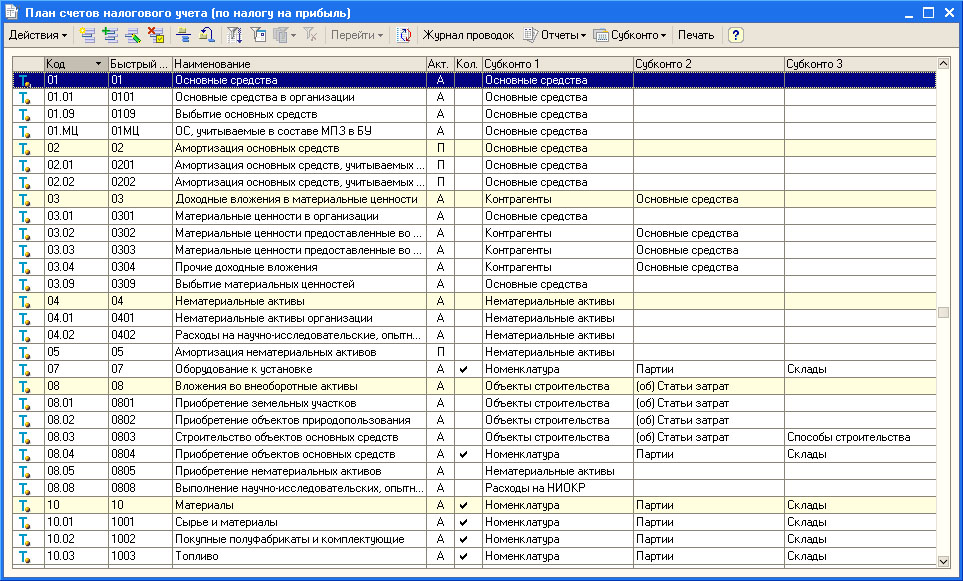Click the account icon in row 01.МЦ

[x=25, y=131]
